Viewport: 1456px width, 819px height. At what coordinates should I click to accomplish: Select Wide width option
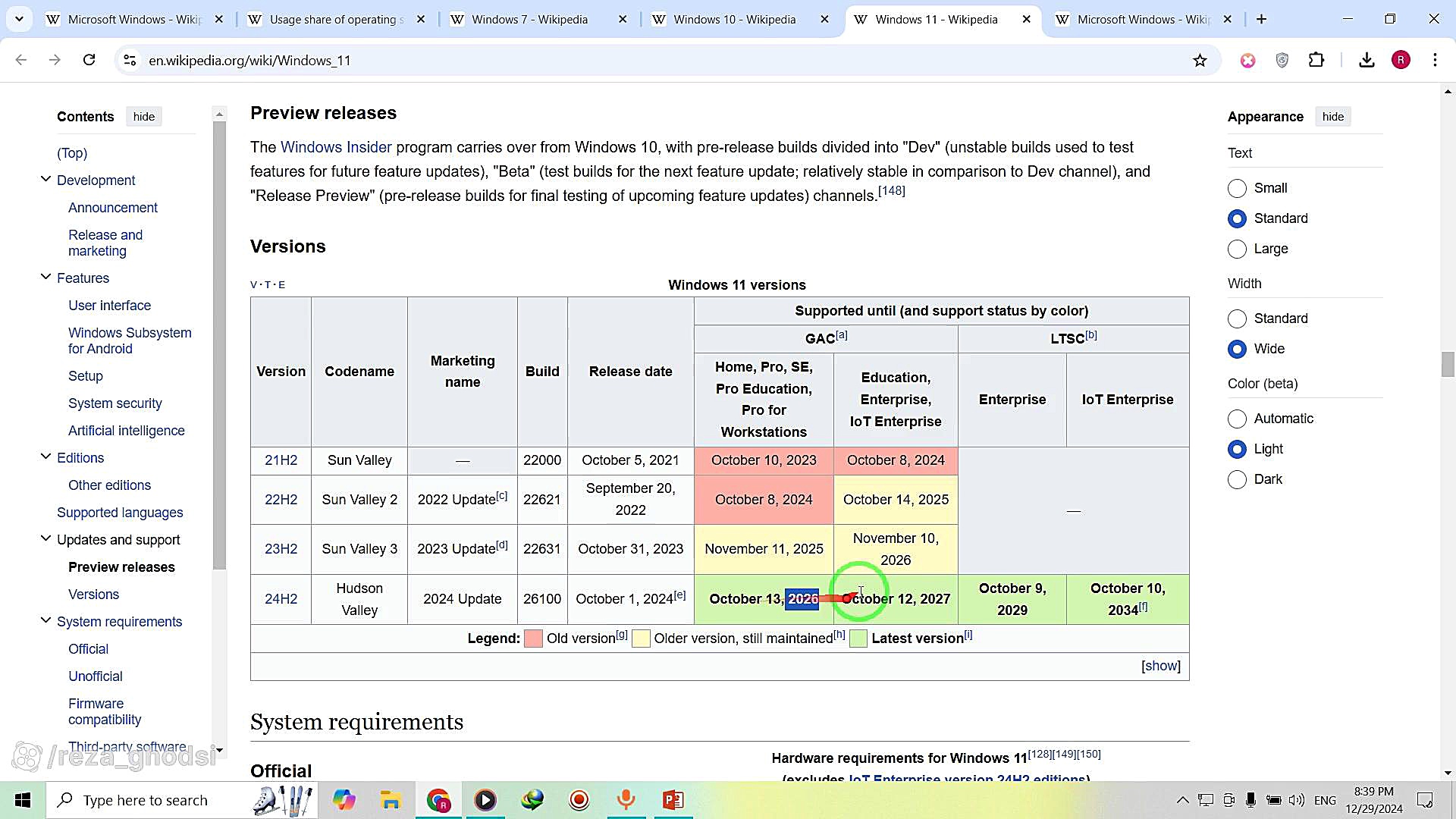(1237, 349)
